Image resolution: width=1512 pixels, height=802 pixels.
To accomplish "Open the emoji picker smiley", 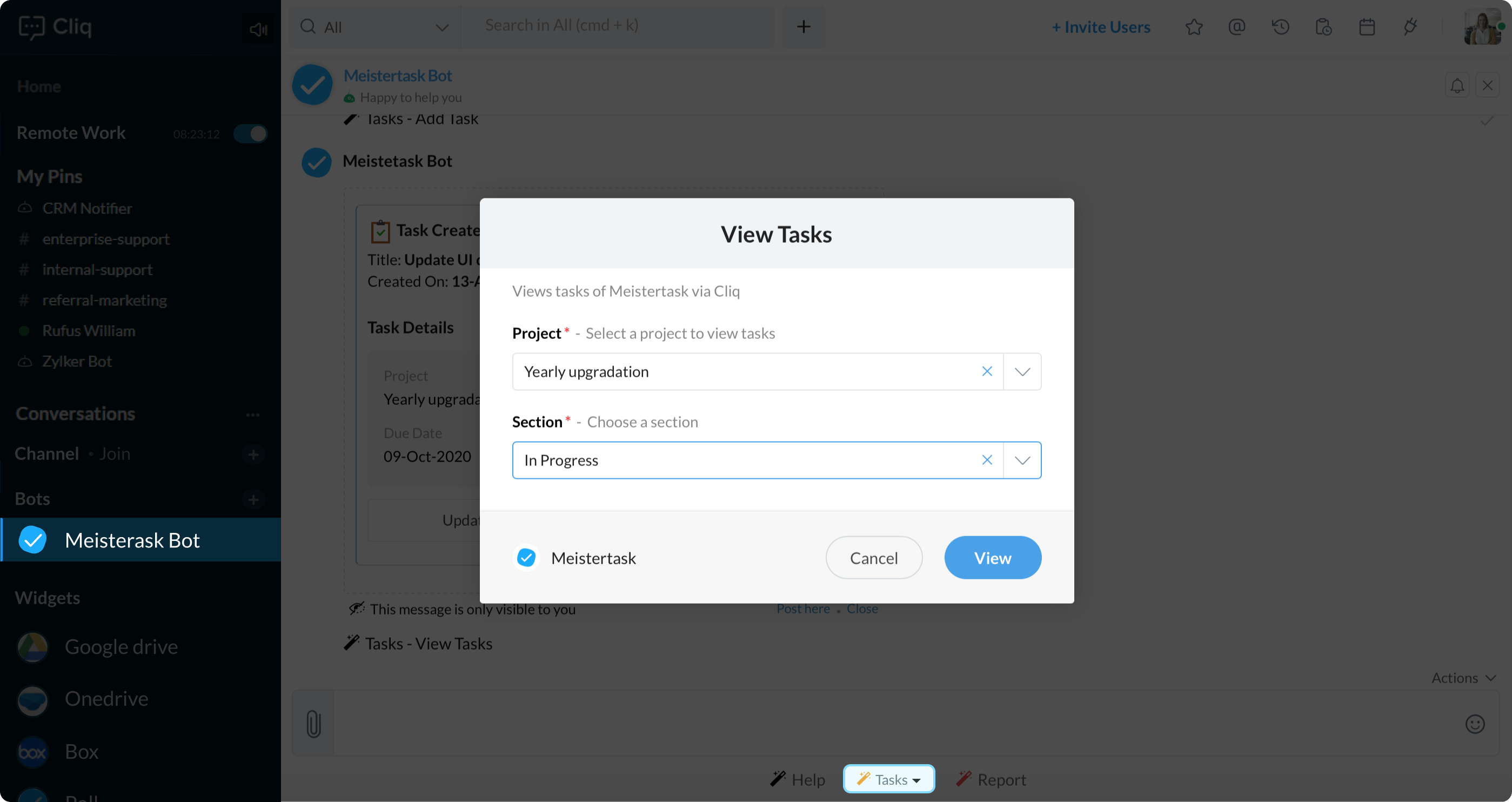I will click(x=1474, y=723).
